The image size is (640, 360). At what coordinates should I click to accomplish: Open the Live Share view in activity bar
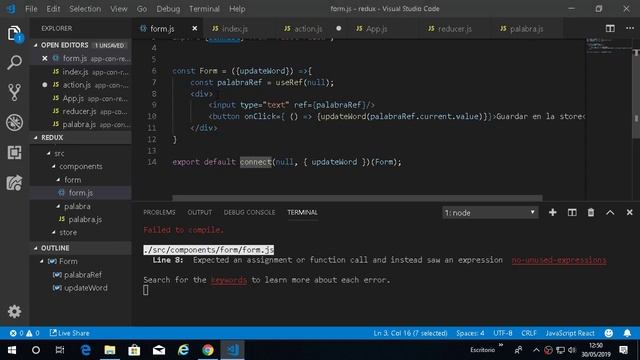coord(14,182)
